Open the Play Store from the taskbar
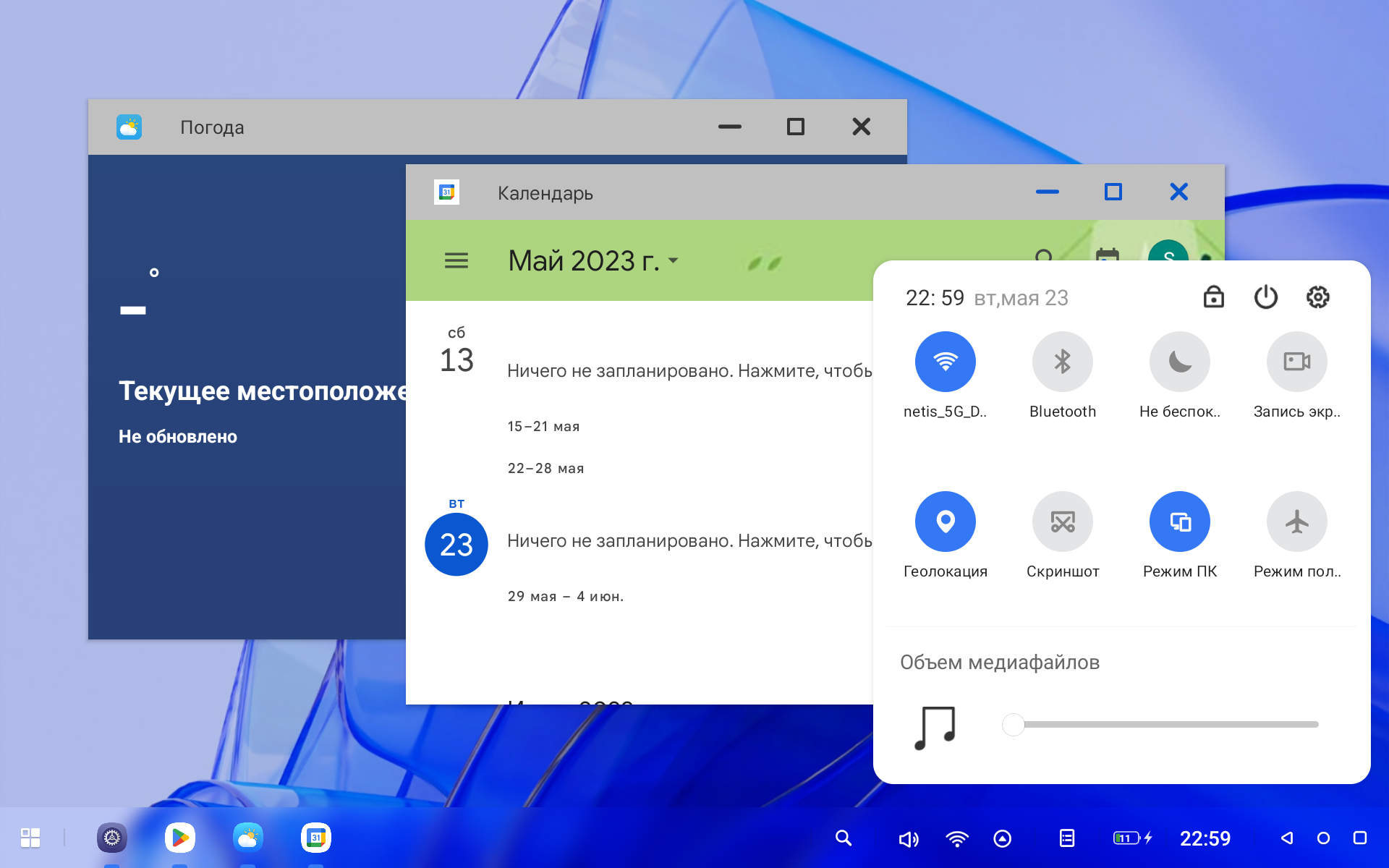Viewport: 1389px width, 868px height. click(x=179, y=838)
